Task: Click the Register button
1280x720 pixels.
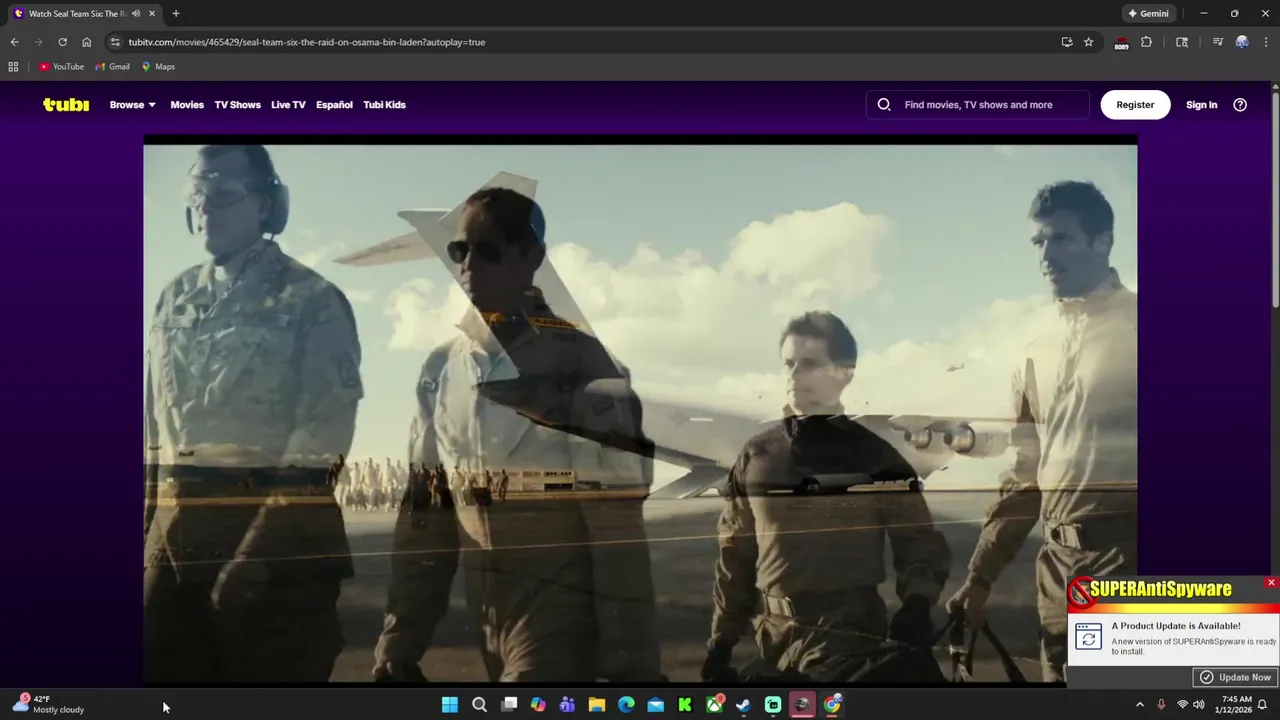Action: pos(1135,105)
